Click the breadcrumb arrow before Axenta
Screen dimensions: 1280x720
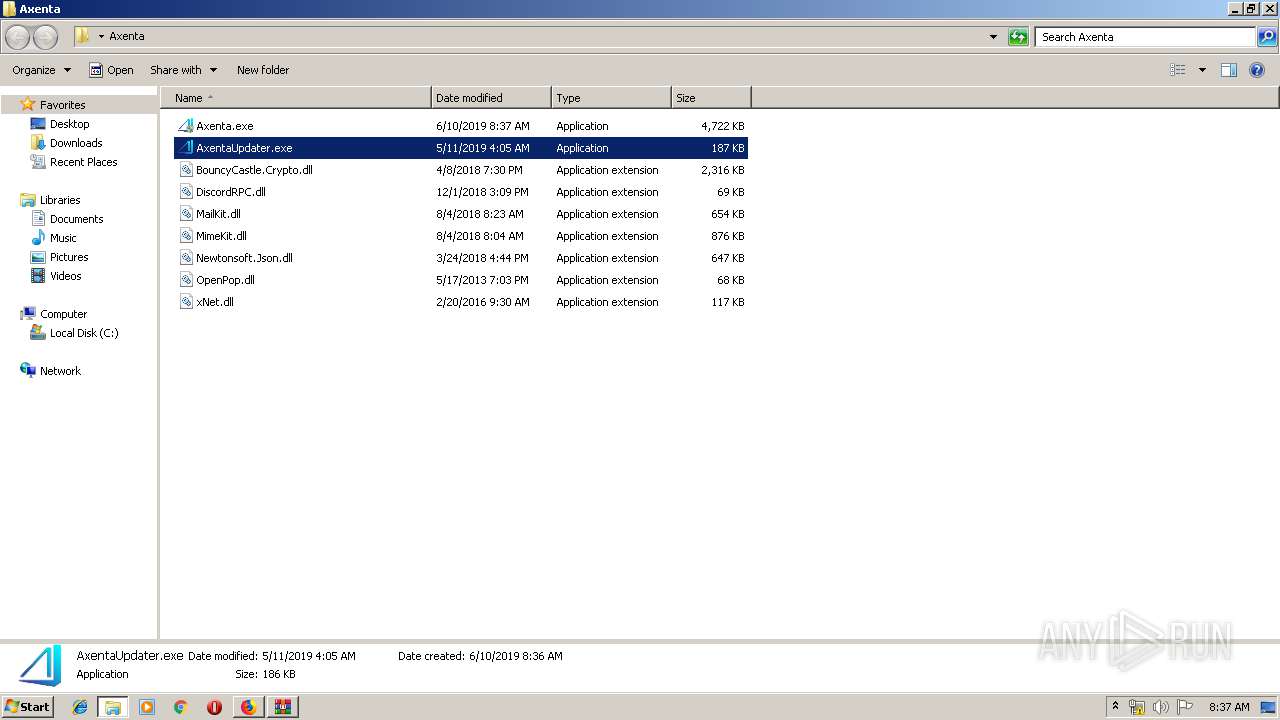point(101,37)
